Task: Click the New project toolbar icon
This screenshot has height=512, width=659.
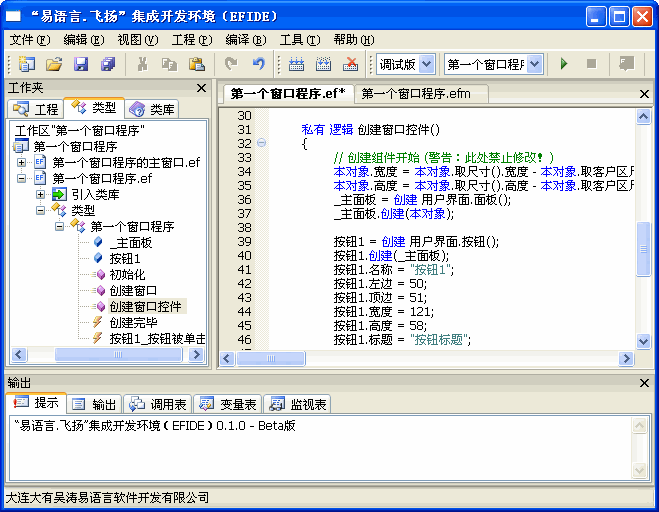Action: click(27, 64)
